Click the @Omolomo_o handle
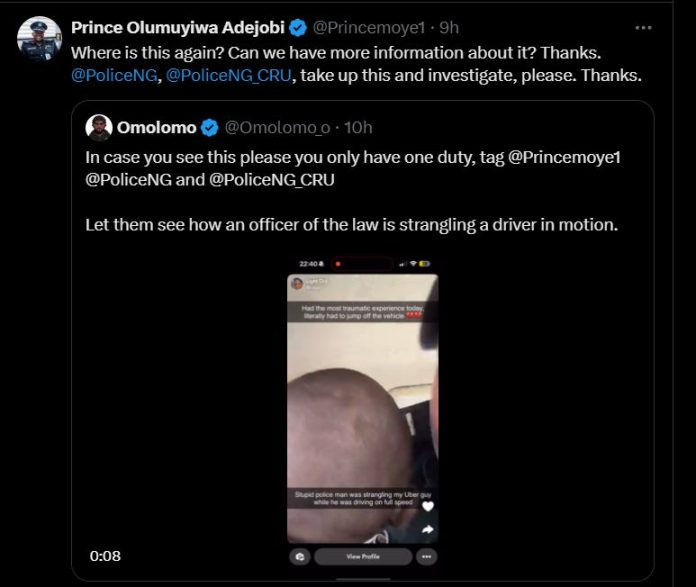This screenshot has height=587, width=696. point(276,127)
